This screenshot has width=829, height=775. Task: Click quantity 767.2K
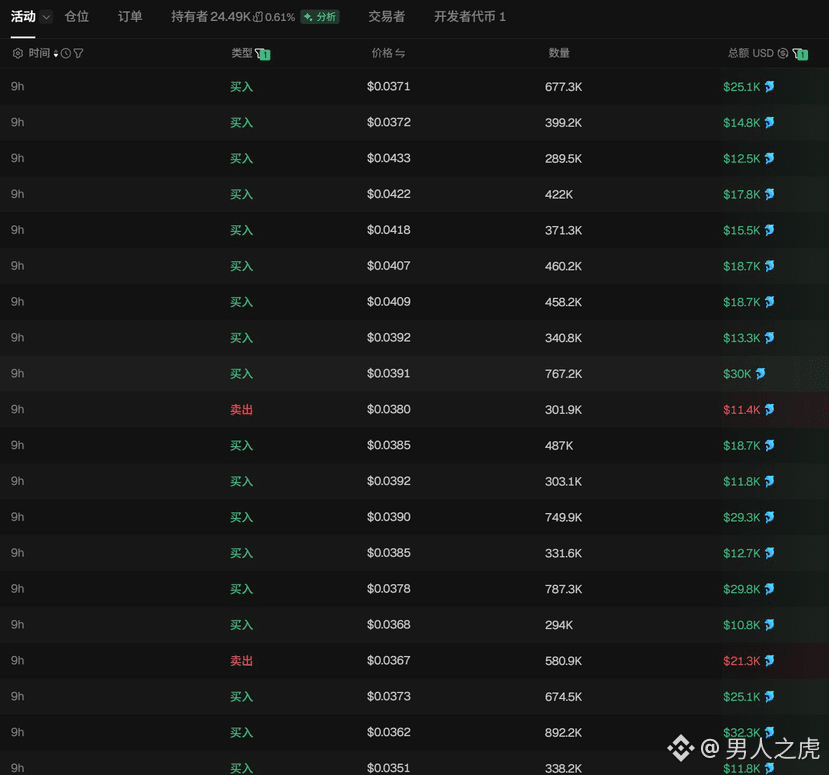tap(564, 374)
